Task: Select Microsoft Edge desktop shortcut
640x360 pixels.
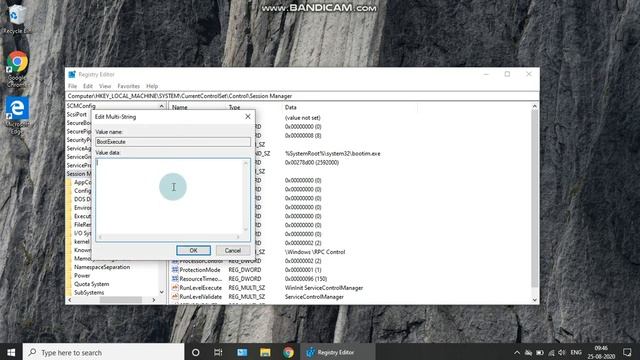Action: pyautogui.click(x=17, y=115)
